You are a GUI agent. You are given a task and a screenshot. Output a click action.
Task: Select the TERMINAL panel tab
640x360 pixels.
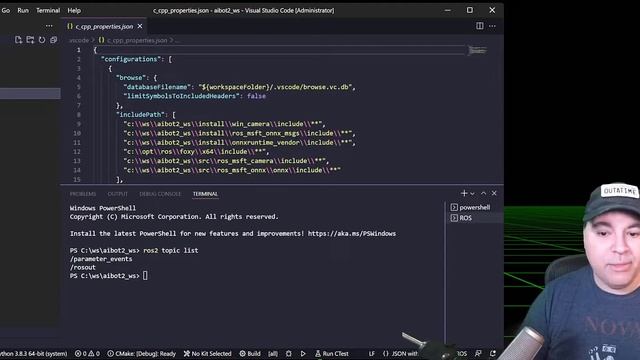tap(205, 194)
